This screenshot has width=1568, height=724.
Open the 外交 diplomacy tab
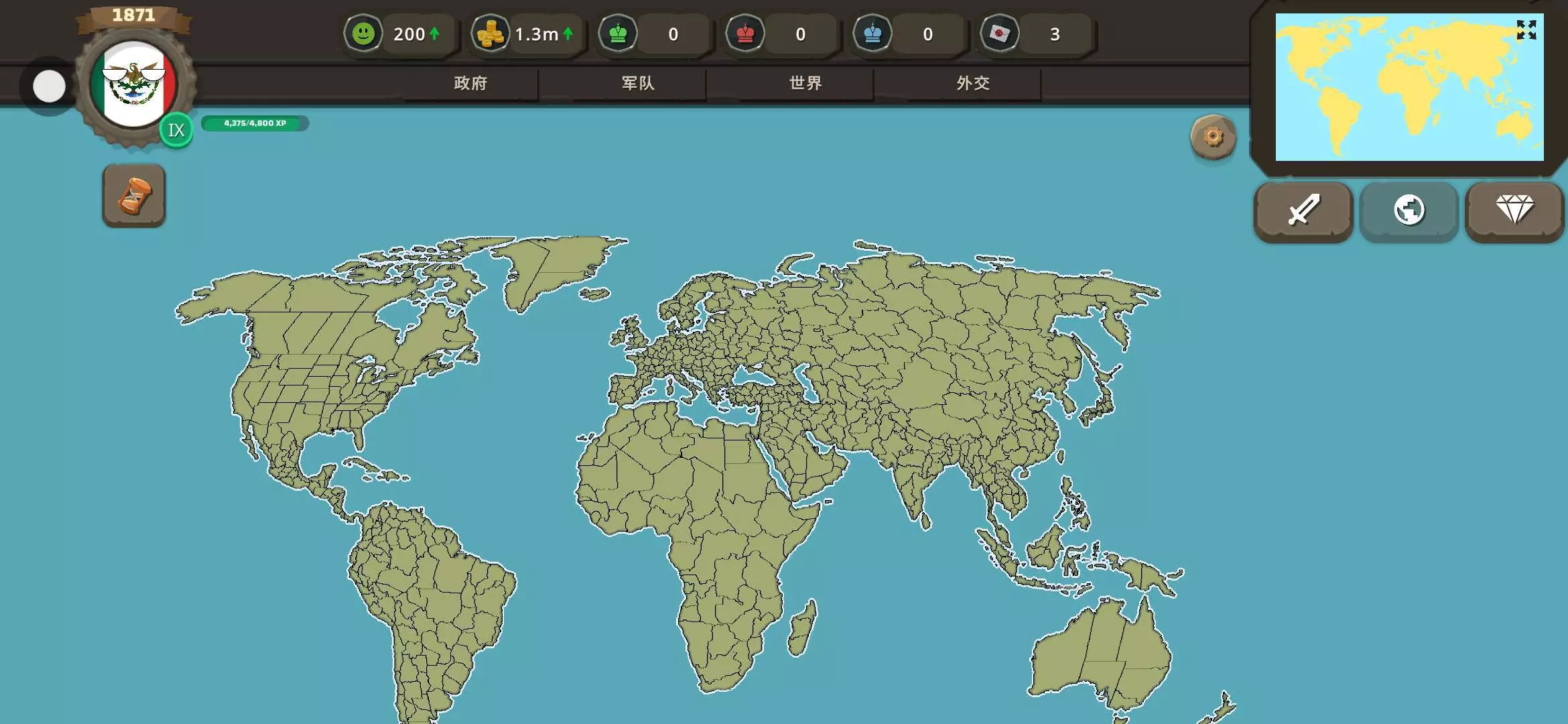coord(973,83)
